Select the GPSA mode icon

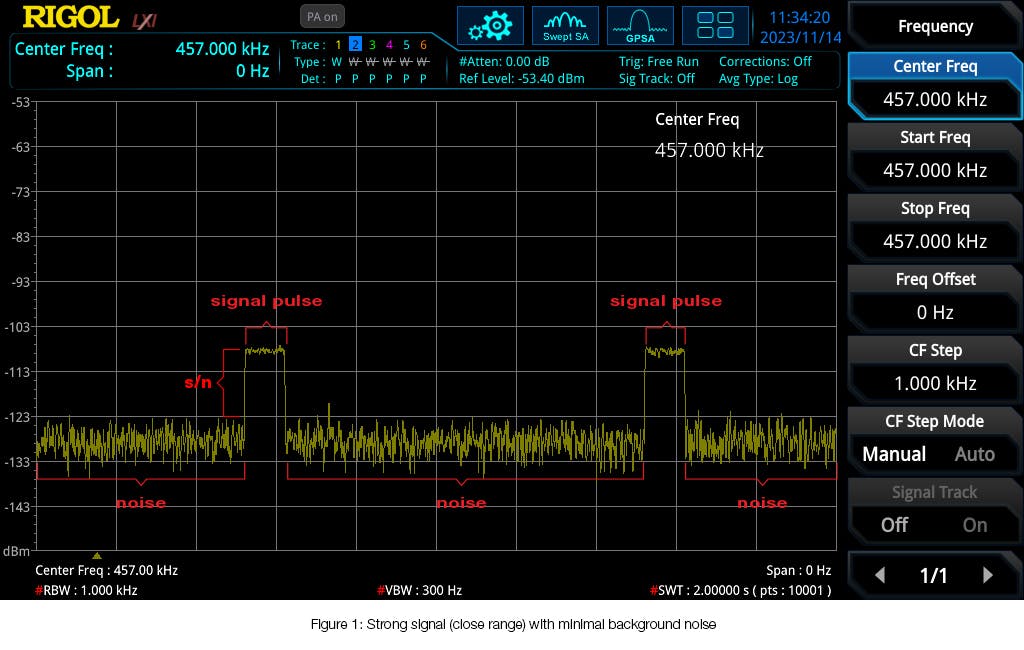pos(639,25)
